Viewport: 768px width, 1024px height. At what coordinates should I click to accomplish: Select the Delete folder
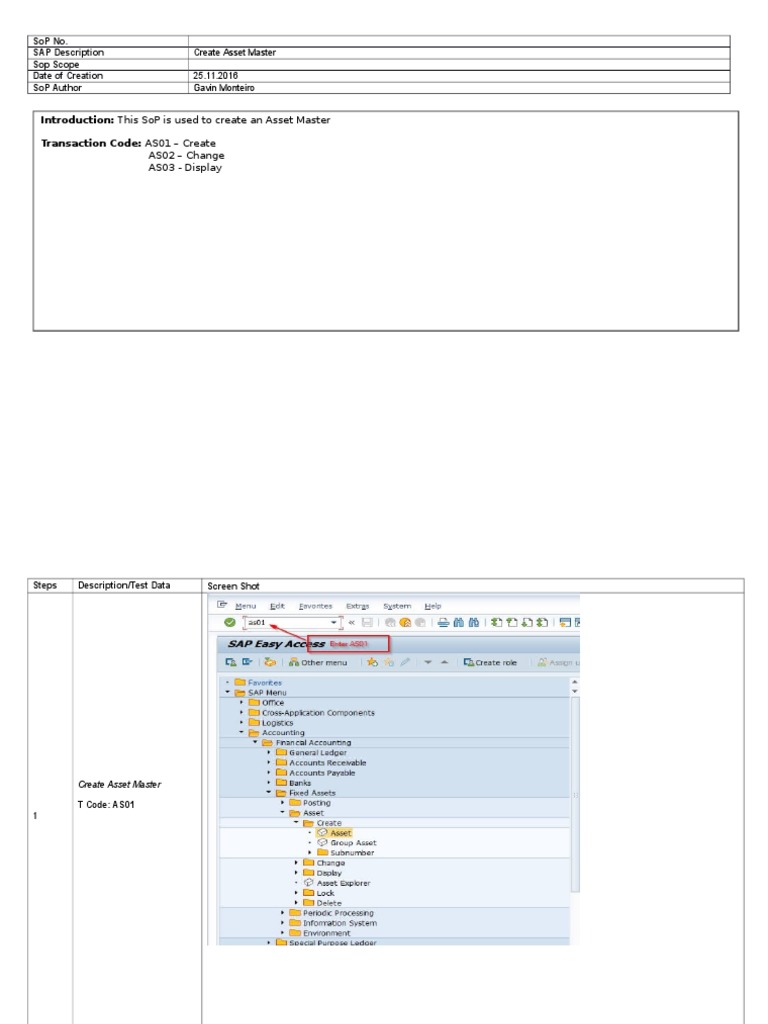[x=323, y=903]
